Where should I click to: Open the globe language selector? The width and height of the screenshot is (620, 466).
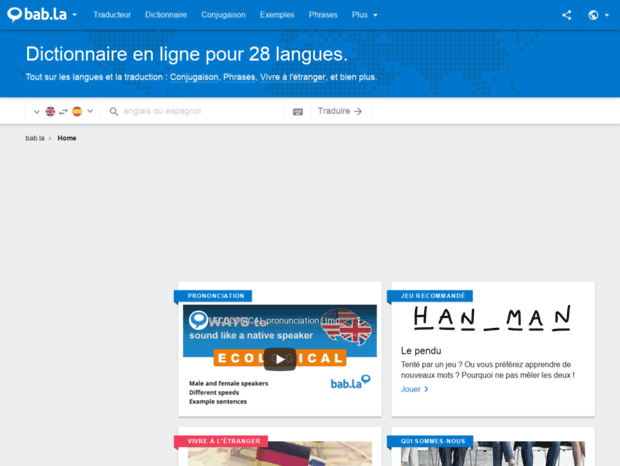tap(593, 15)
